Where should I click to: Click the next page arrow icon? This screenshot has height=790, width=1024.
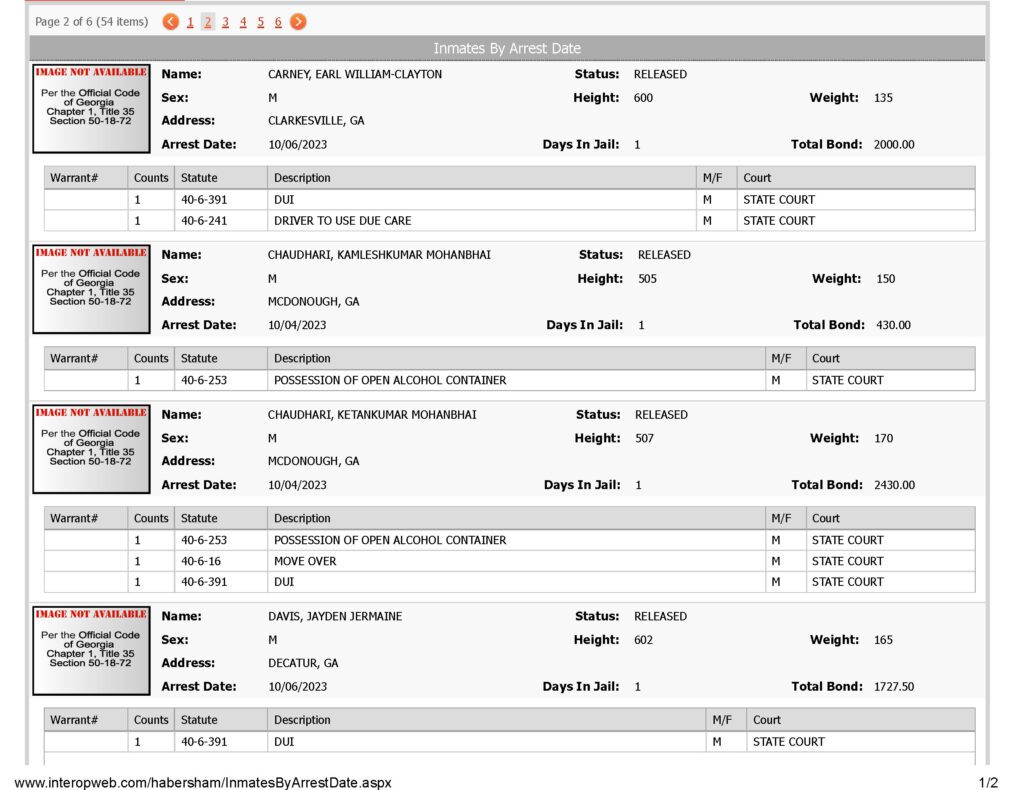click(298, 22)
